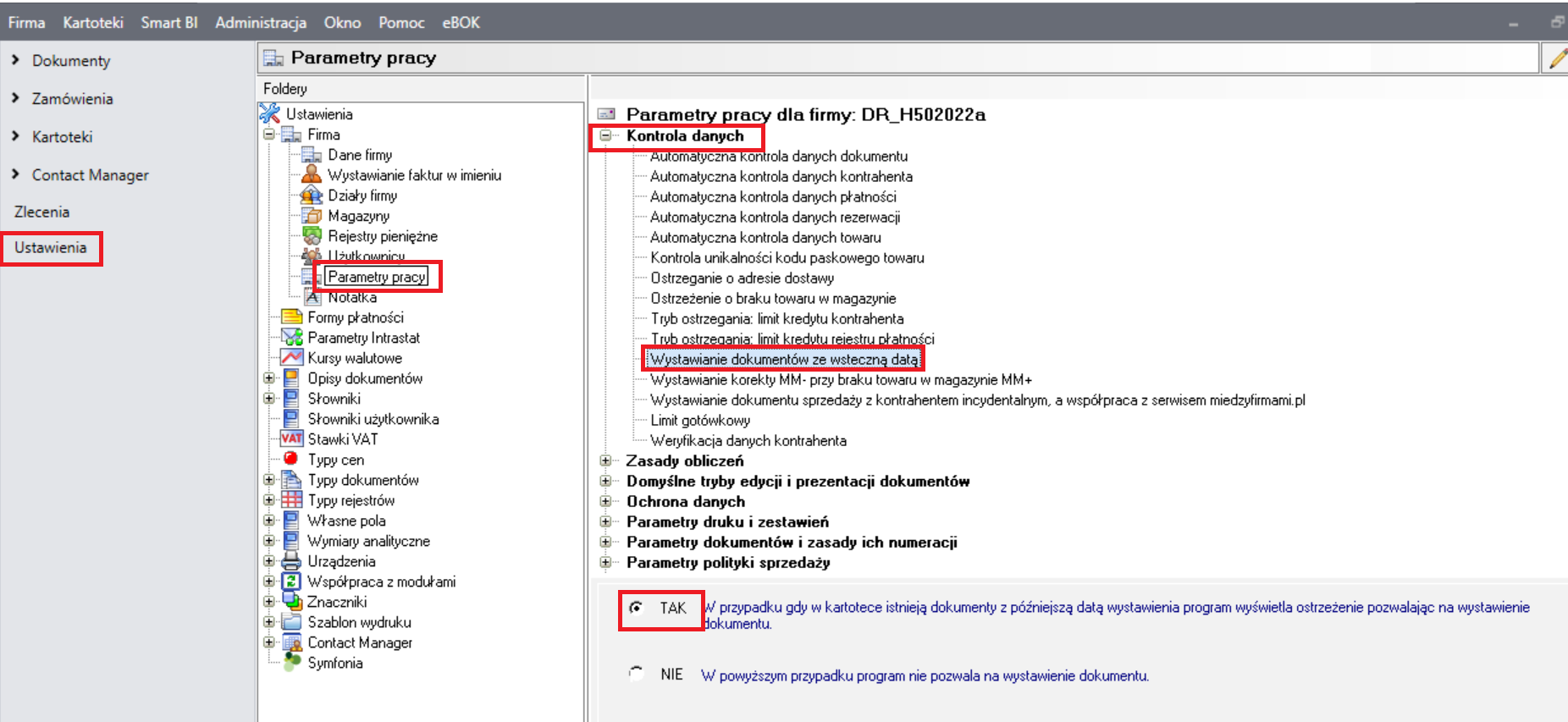Screen dimensions: 1568x722
Task: Click the red Typy cen icon
Action: point(291,459)
